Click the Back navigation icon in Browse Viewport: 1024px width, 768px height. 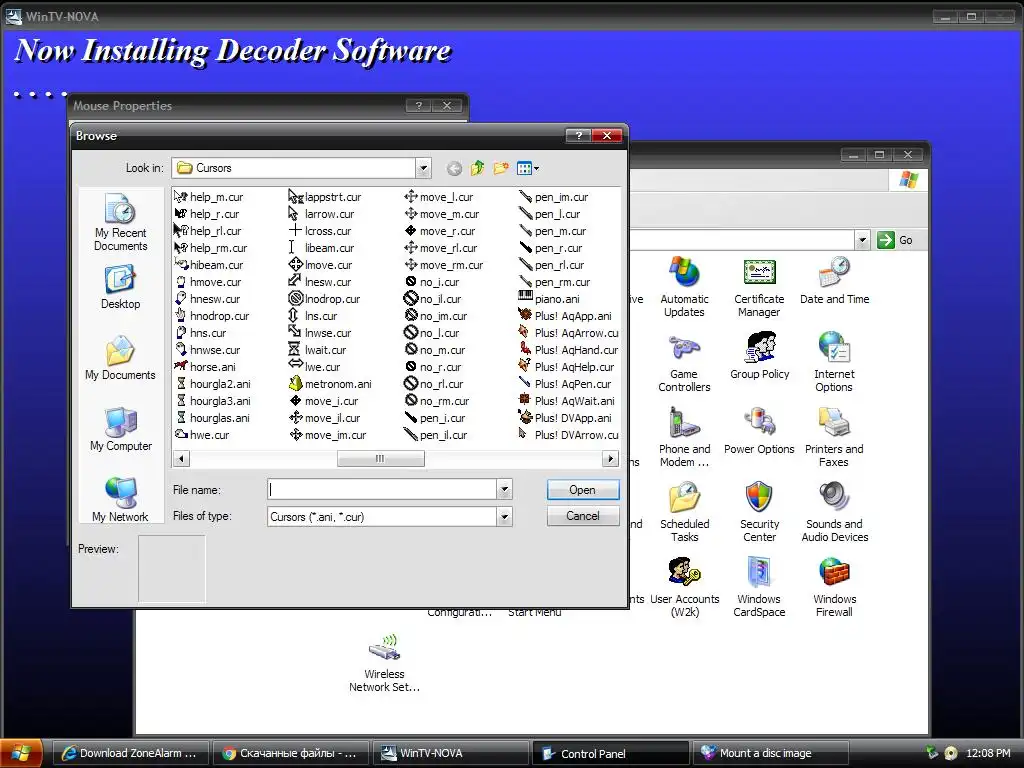coord(455,168)
